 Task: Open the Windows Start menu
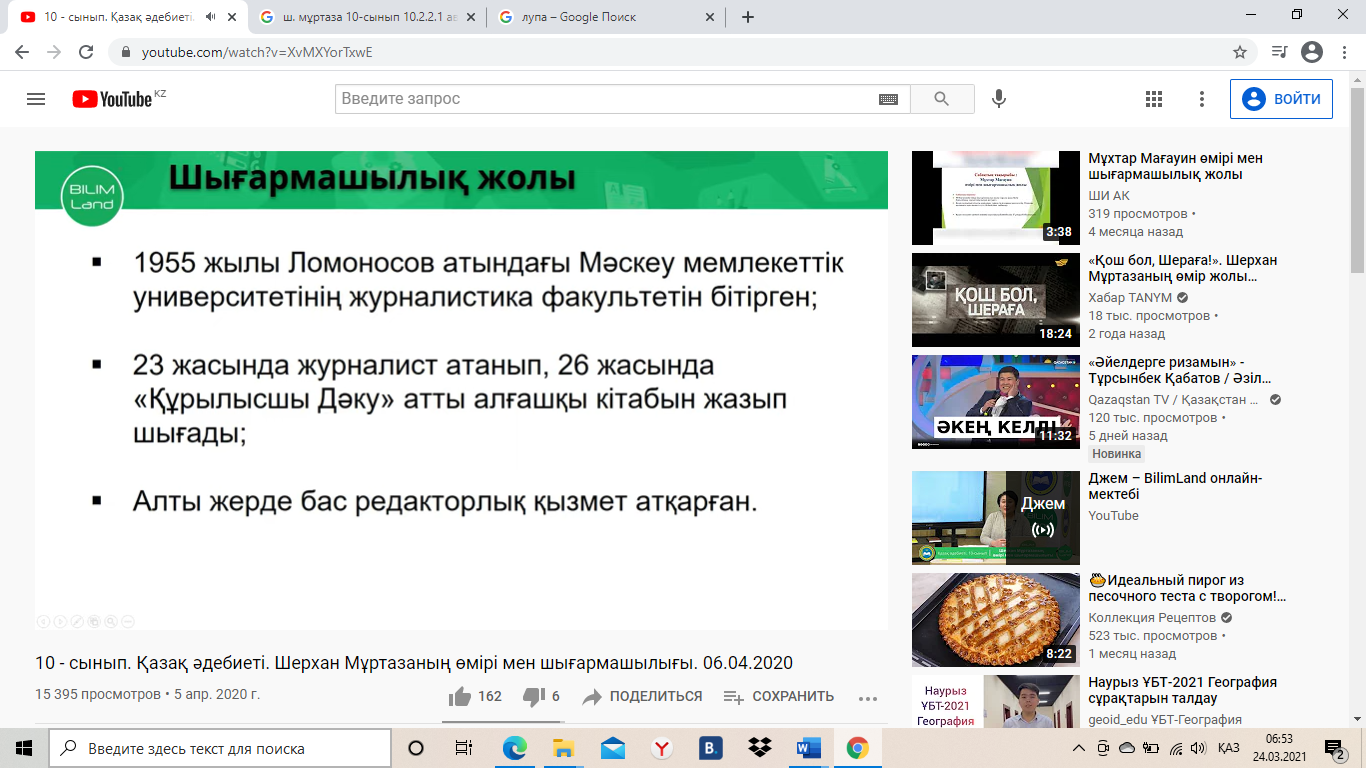[24, 748]
